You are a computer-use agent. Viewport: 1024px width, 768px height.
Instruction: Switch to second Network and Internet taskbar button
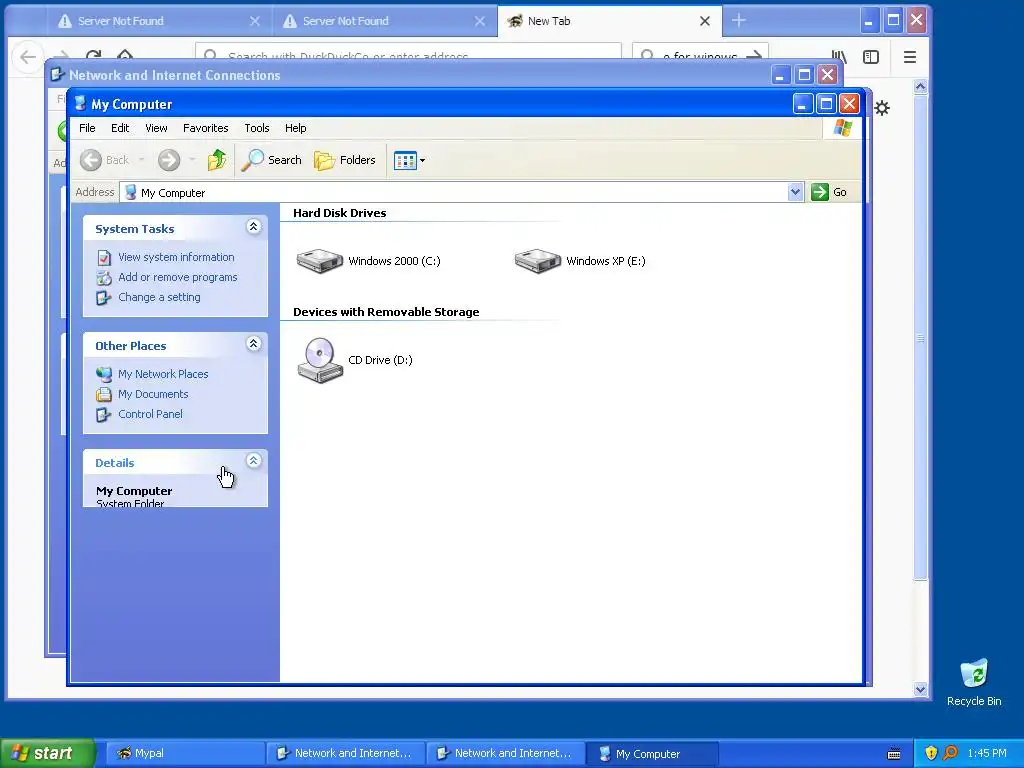pos(505,753)
